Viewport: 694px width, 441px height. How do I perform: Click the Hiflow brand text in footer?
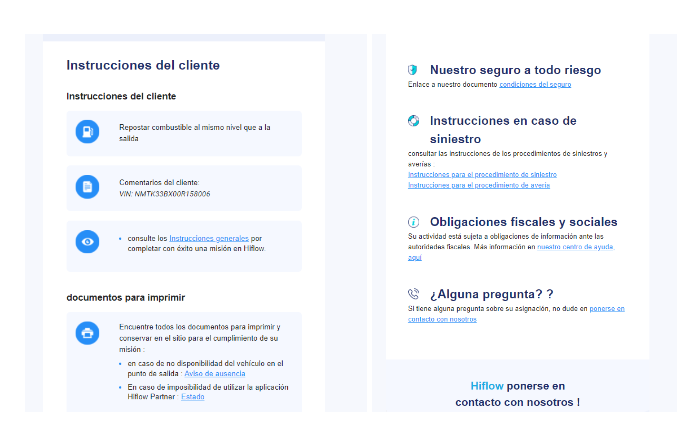[487, 386]
